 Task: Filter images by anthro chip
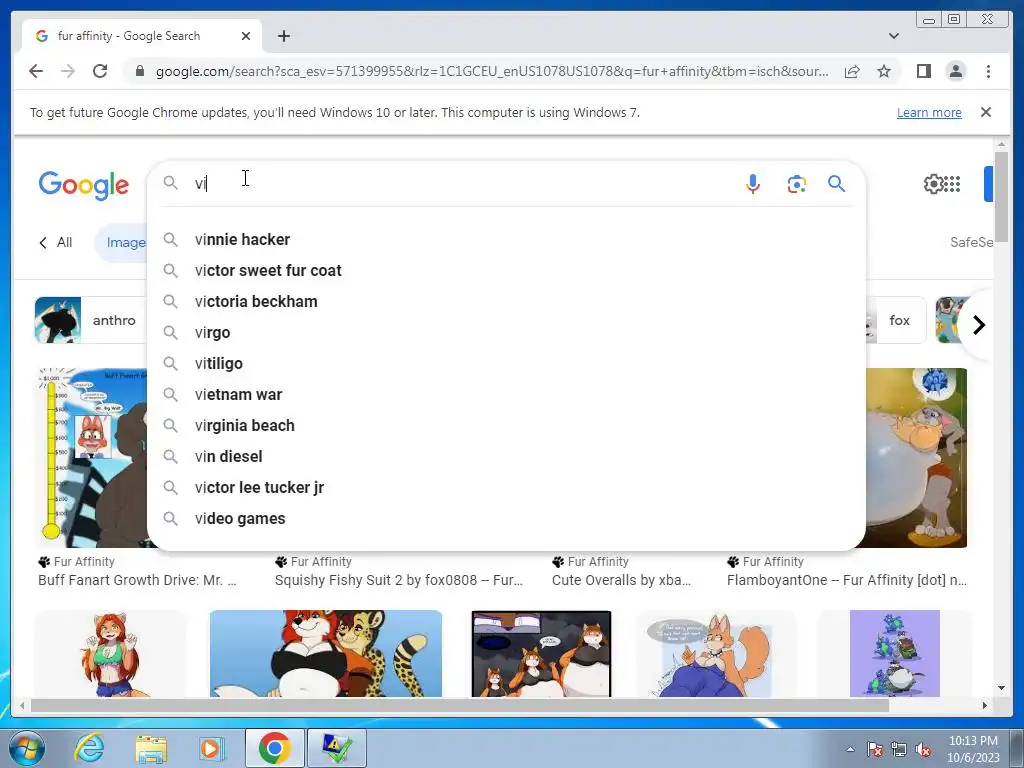pos(91,320)
